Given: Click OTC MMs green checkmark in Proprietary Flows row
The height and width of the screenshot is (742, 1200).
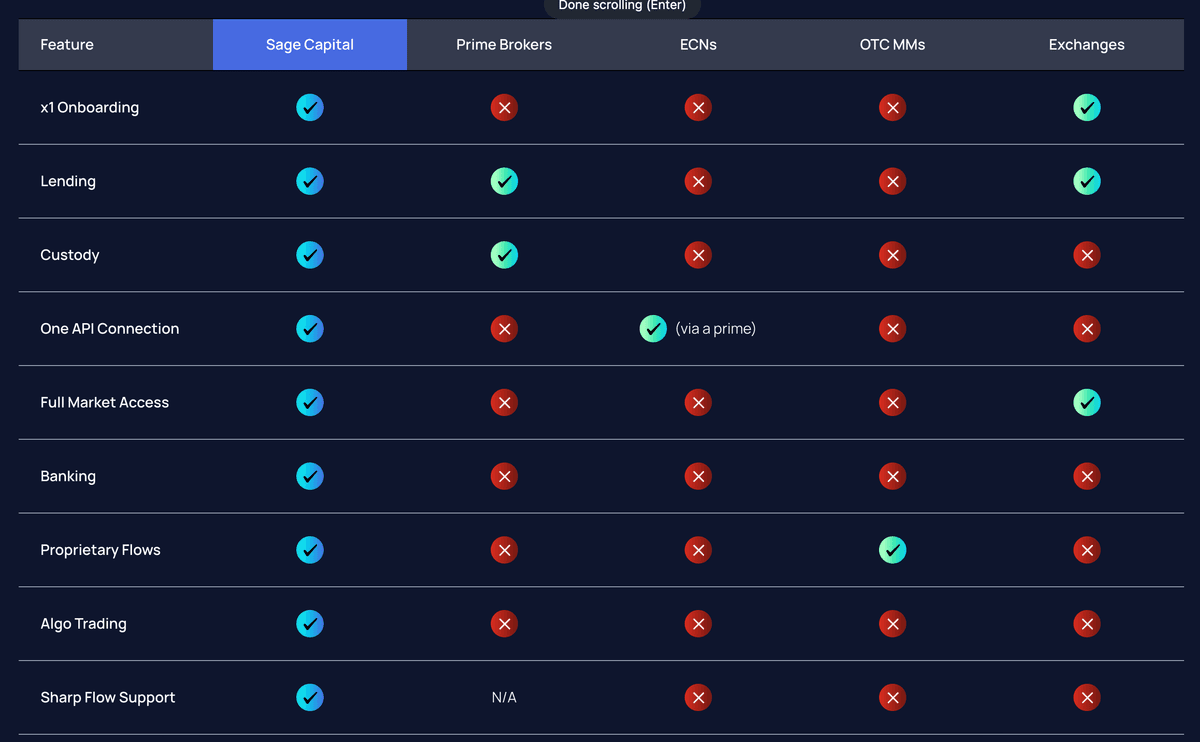Looking at the screenshot, I should click(x=892, y=550).
